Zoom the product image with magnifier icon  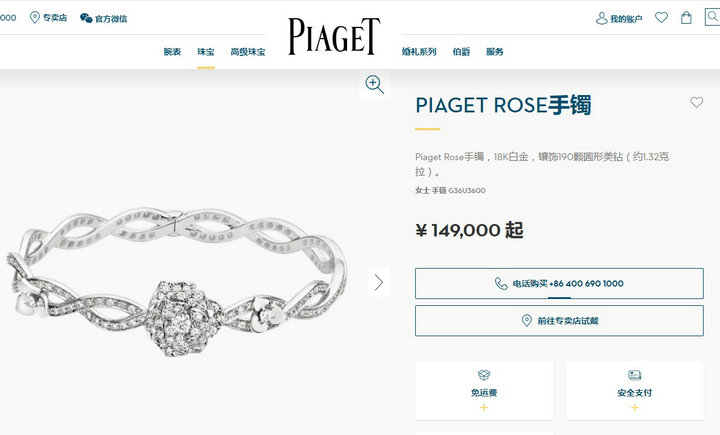pyautogui.click(x=375, y=85)
